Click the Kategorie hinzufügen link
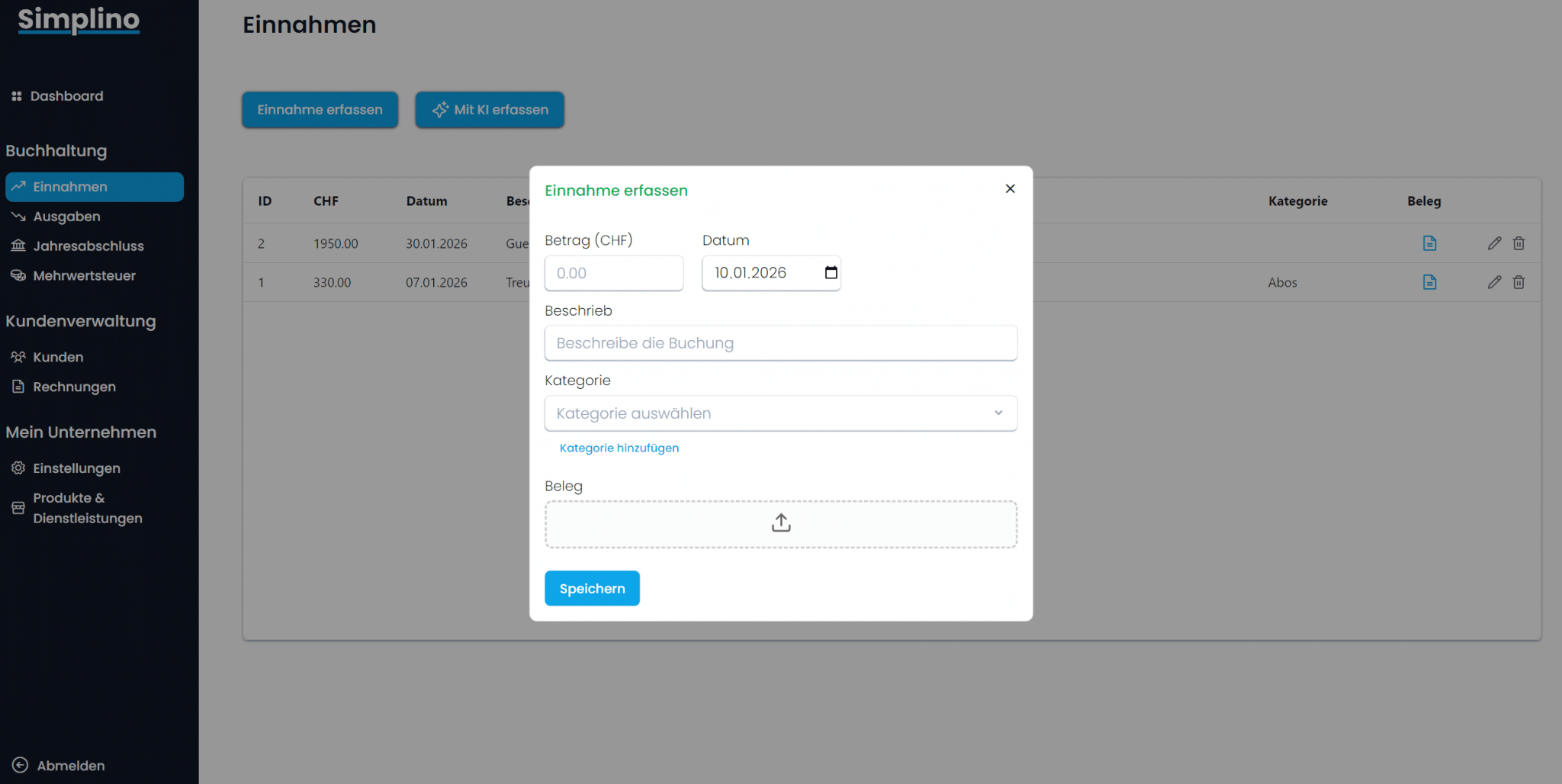The image size is (1562, 784). click(x=619, y=448)
